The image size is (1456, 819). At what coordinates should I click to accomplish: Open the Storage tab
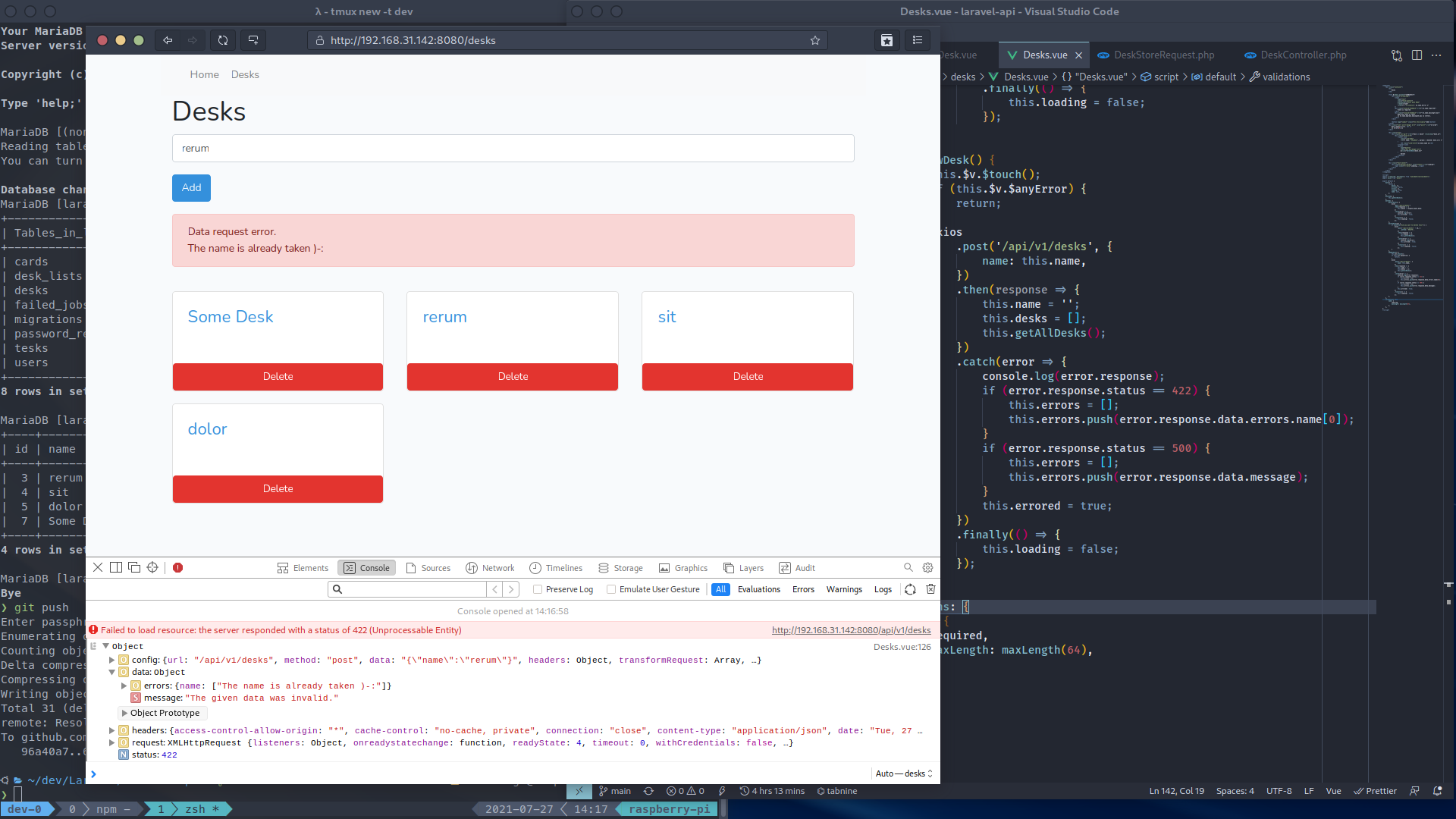coord(620,568)
